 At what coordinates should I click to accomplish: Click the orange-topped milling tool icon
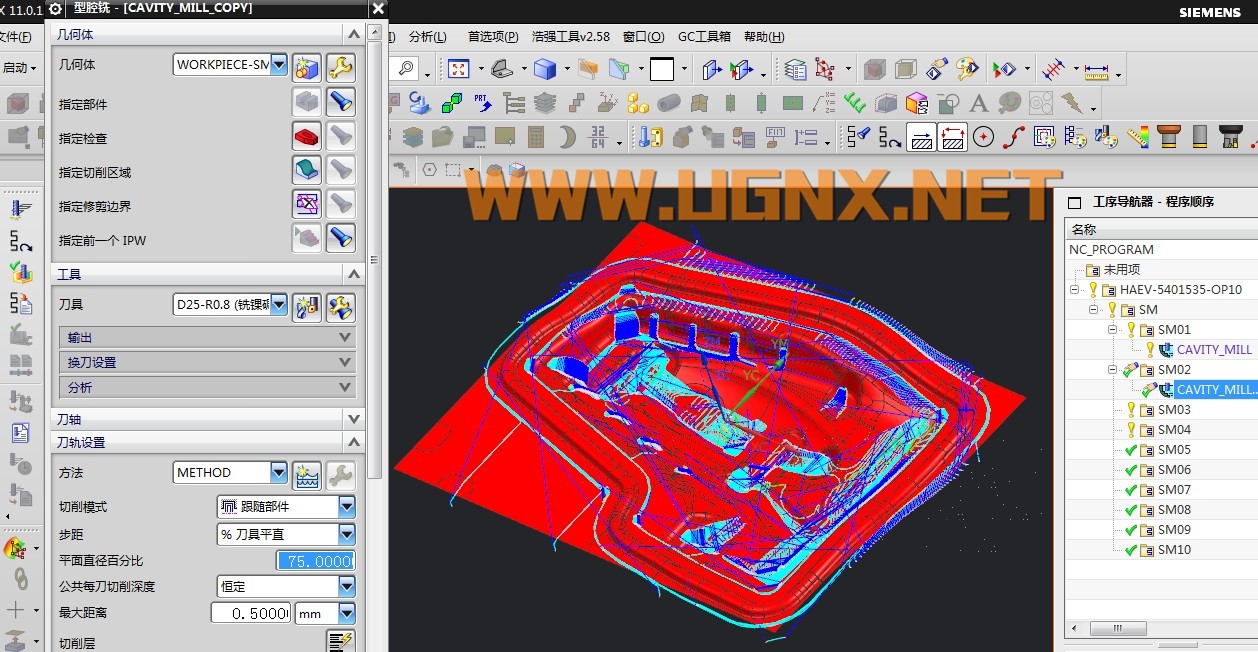(x=1168, y=136)
